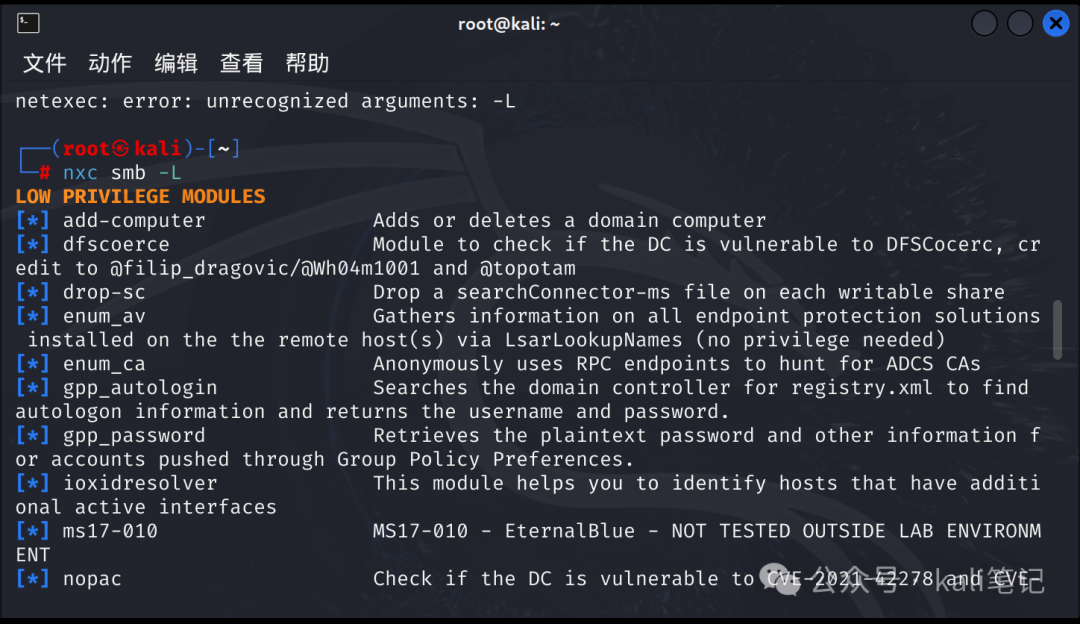This screenshot has width=1080, height=624.
Task: Open the 查看 menu
Action: [242, 63]
